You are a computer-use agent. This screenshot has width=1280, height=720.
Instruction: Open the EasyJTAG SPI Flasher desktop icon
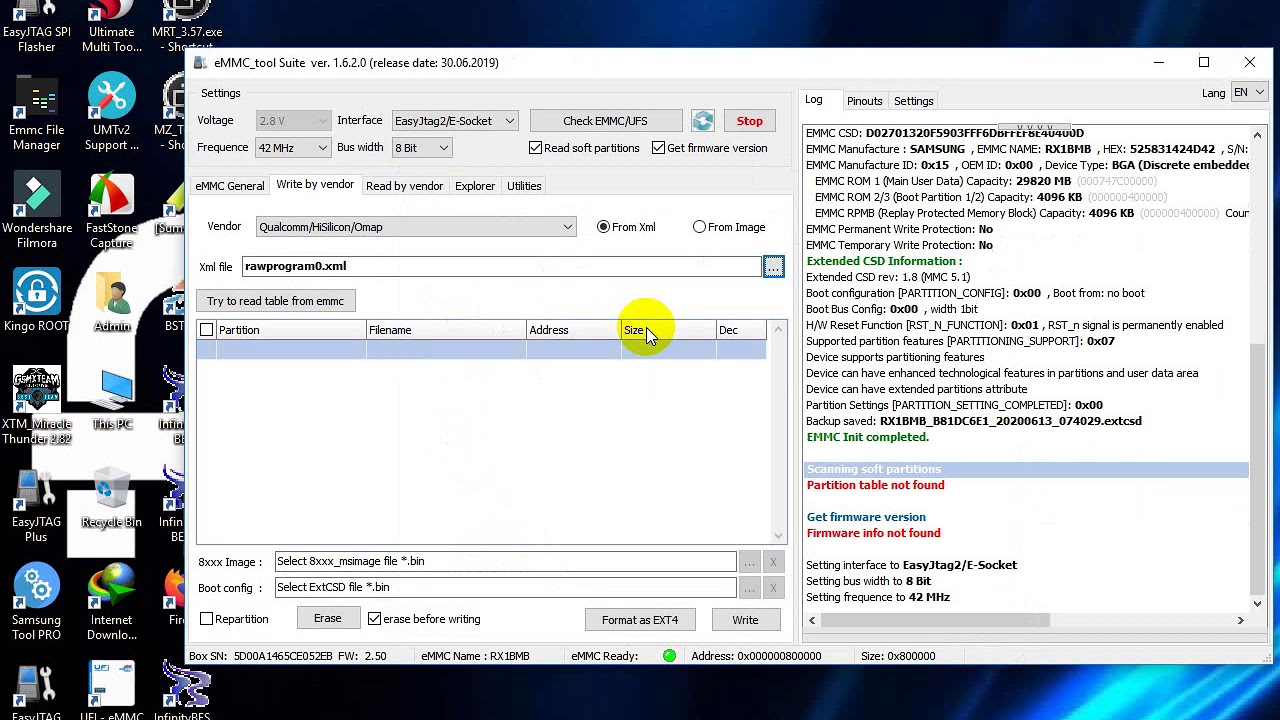click(x=36, y=27)
